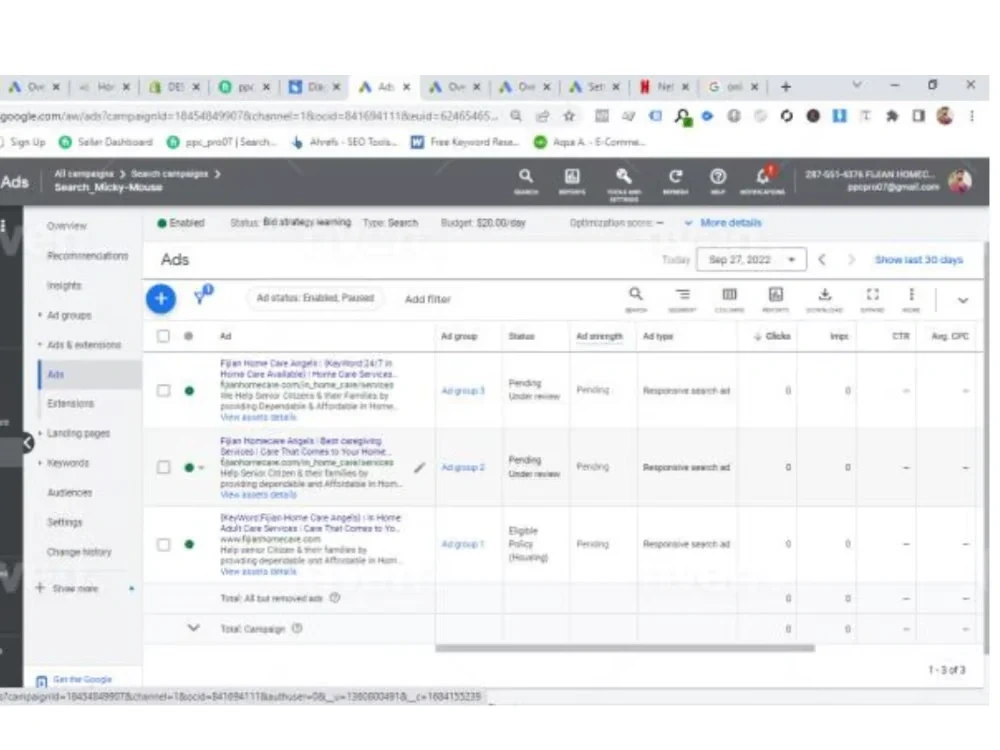Toggle status dot of Ad group 2 ad
The width and height of the screenshot is (1000, 750).
click(x=189, y=467)
